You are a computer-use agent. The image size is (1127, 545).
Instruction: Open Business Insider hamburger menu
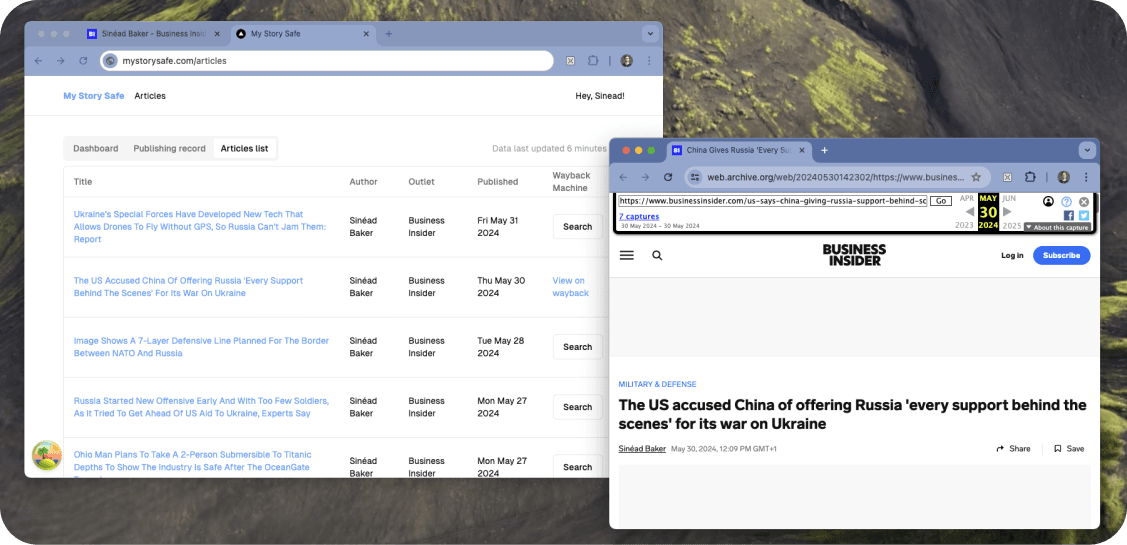pos(627,255)
